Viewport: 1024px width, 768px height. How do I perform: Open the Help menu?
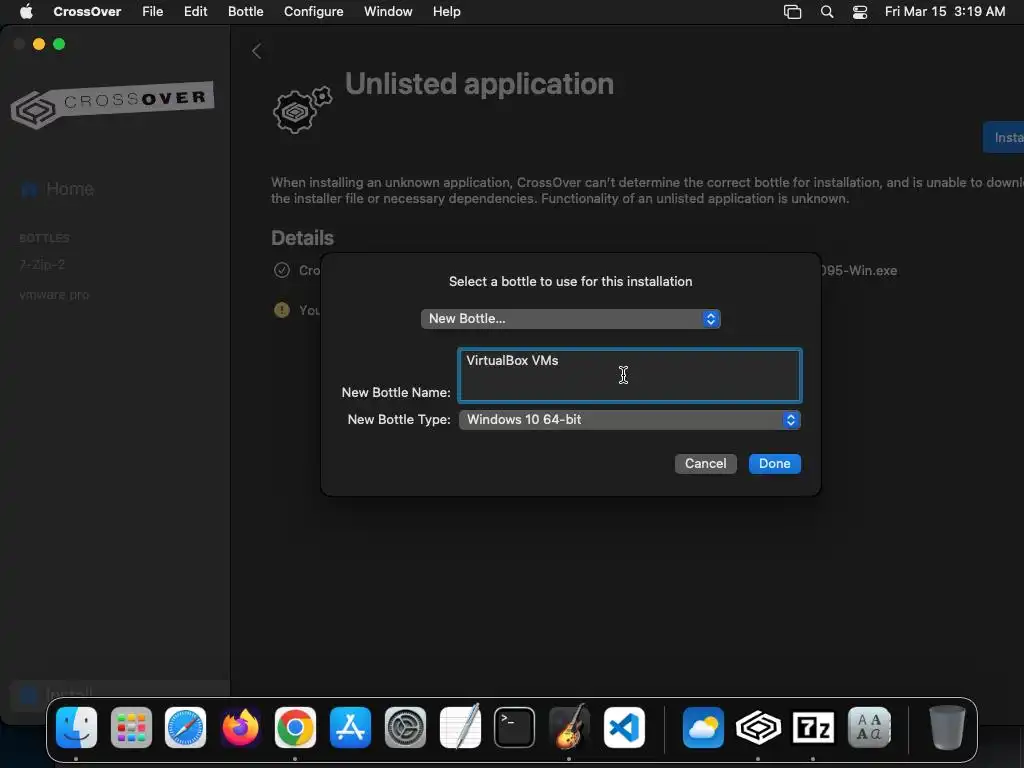[447, 11]
